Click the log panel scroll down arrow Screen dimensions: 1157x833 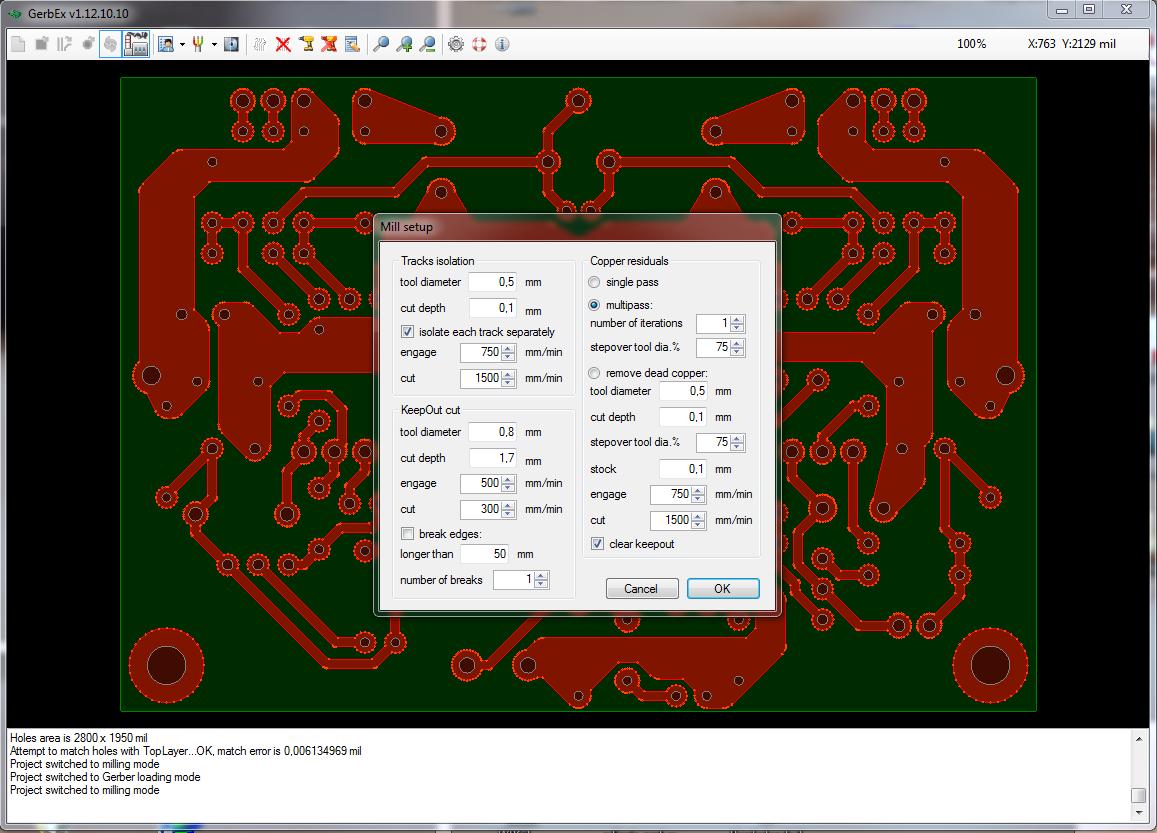1139,813
